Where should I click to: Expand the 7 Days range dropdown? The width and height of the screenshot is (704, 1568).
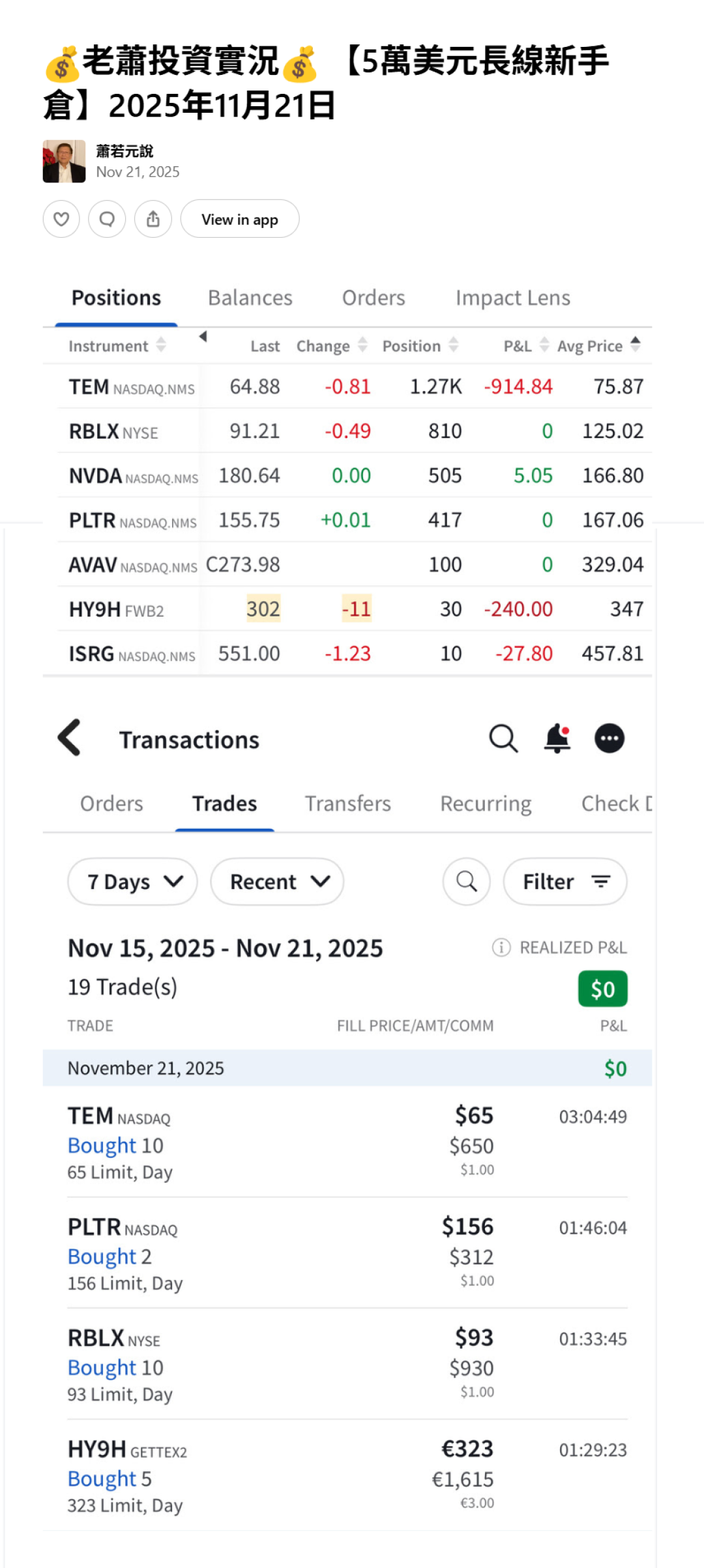[x=132, y=882]
